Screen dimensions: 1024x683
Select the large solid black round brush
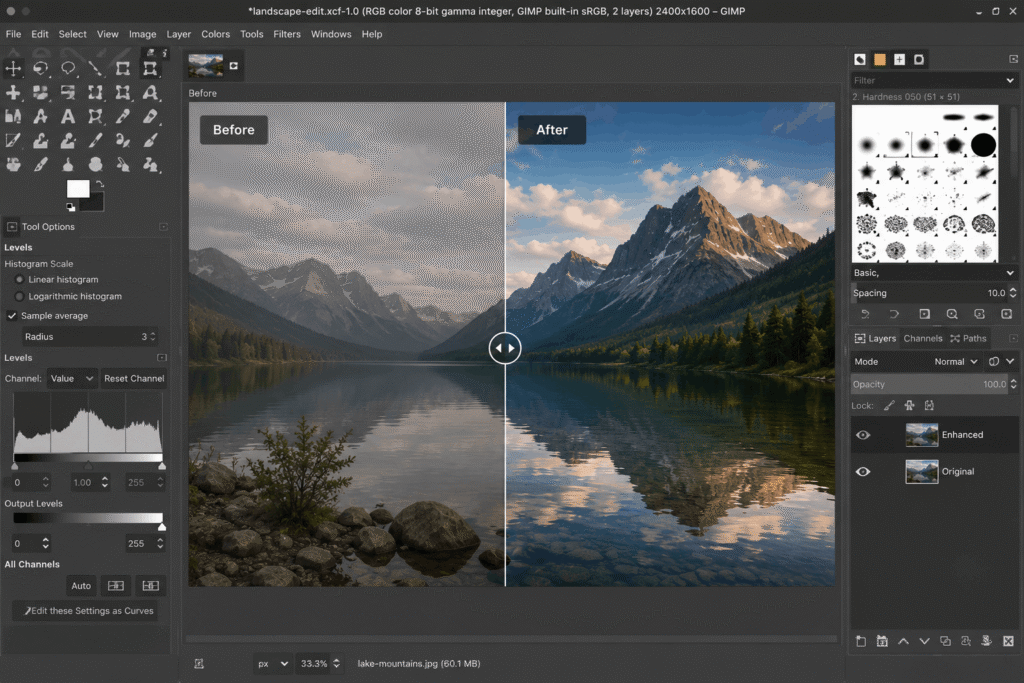983,145
